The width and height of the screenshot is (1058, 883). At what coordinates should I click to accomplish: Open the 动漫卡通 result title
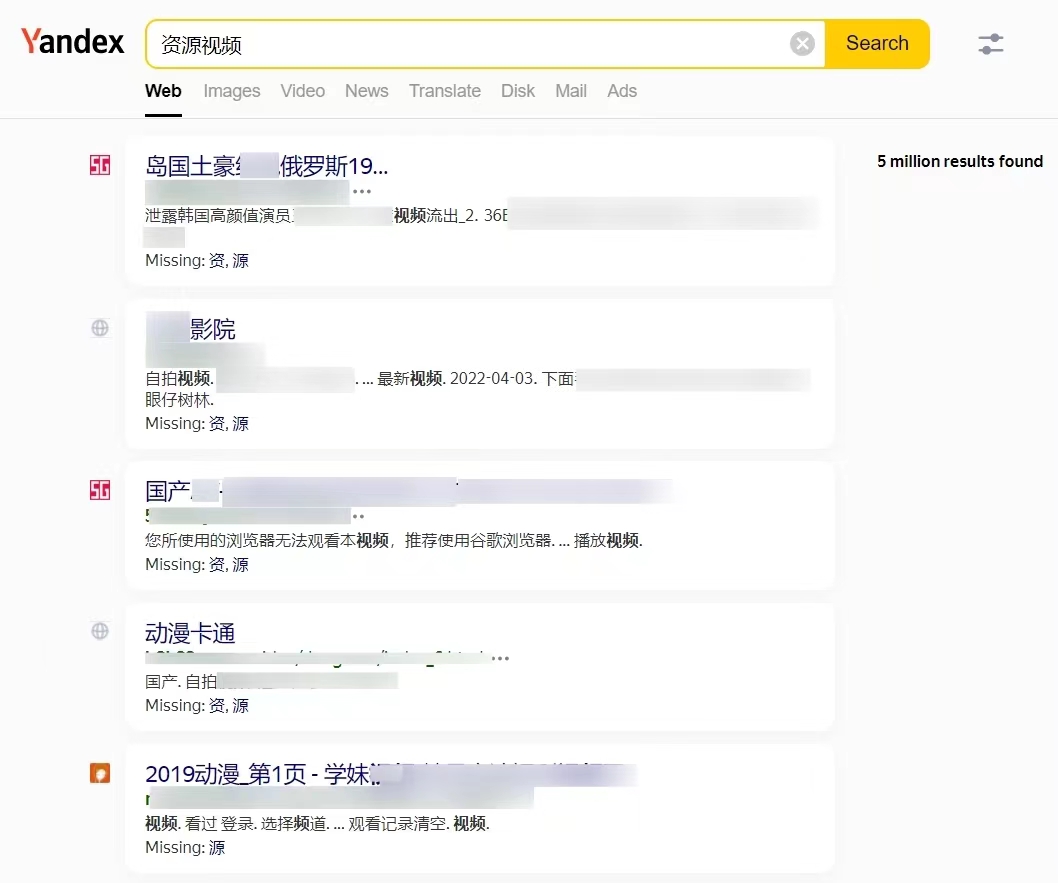pyautogui.click(x=190, y=633)
